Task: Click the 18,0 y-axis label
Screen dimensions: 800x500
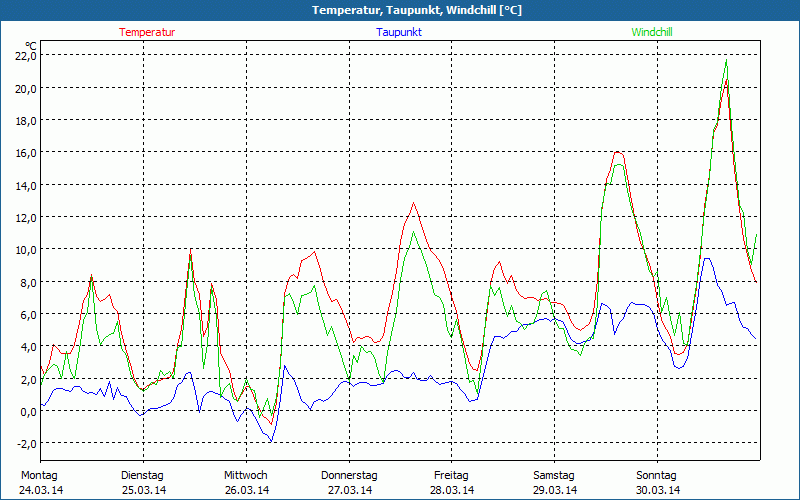Action: click(27, 121)
